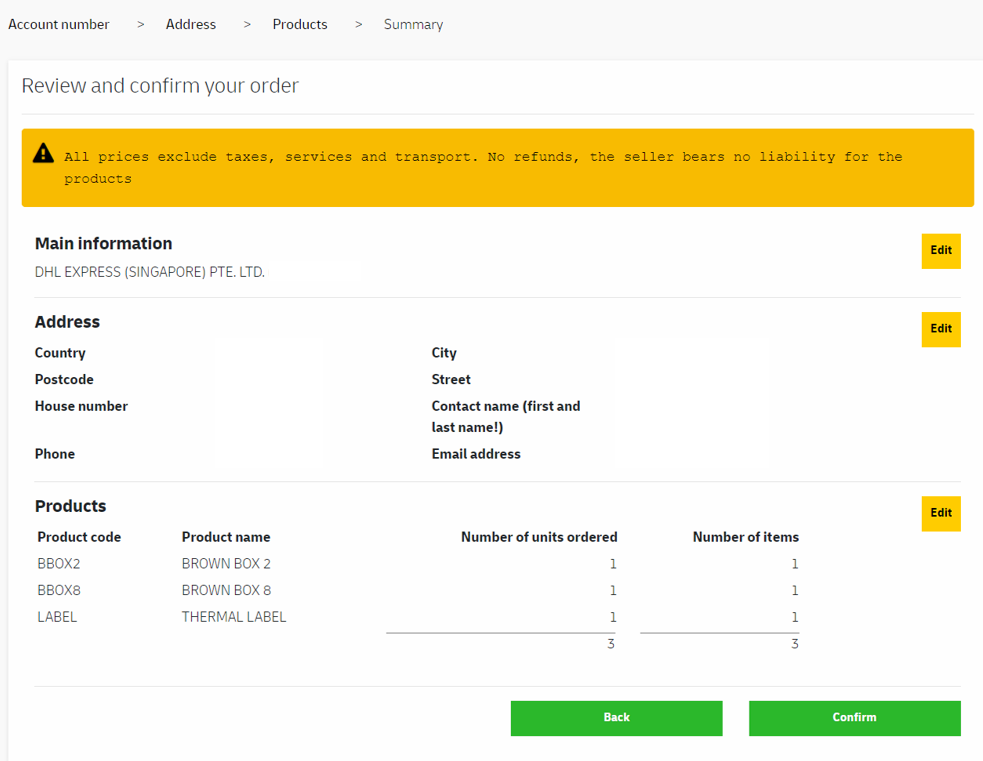Go to Account number breadcrumb step
The height and width of the screenshot is (761, 983).
[x=59, y=24]
